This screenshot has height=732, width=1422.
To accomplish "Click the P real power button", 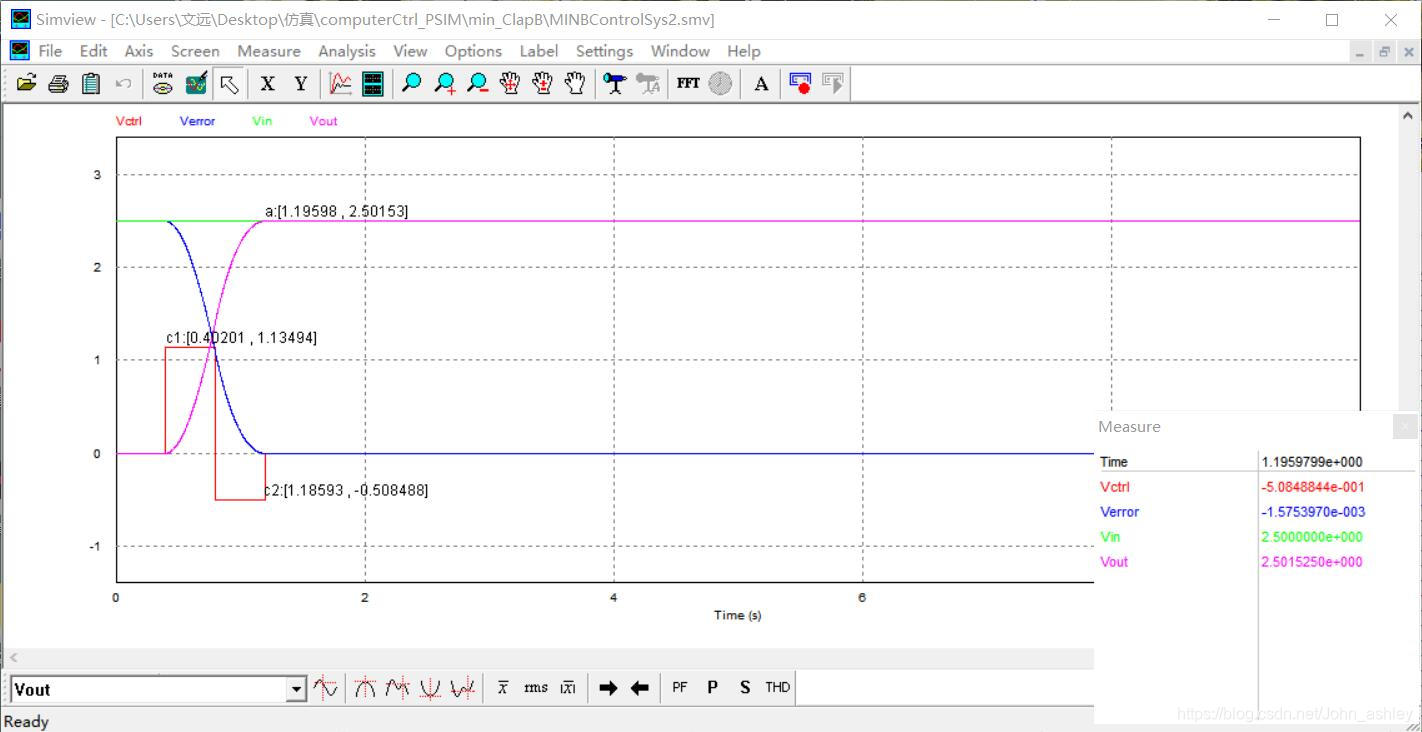I will click(x=713, y=688).
